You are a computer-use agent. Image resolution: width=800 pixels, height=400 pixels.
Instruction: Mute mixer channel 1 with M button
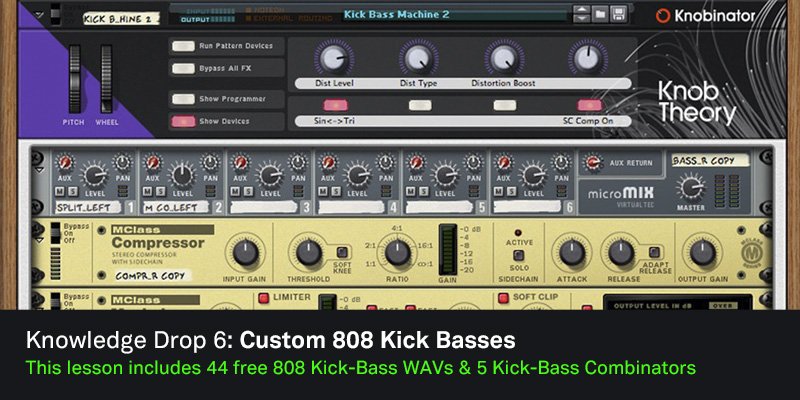[x=60, y=191]
